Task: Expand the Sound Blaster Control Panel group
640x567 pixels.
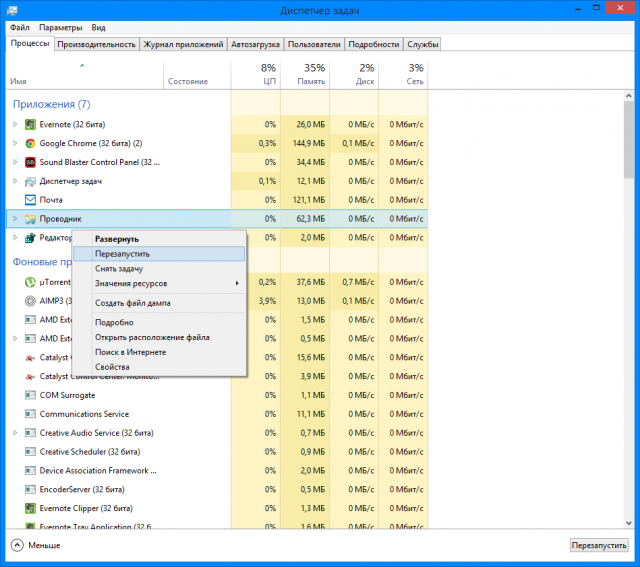Action: [15, 162]
